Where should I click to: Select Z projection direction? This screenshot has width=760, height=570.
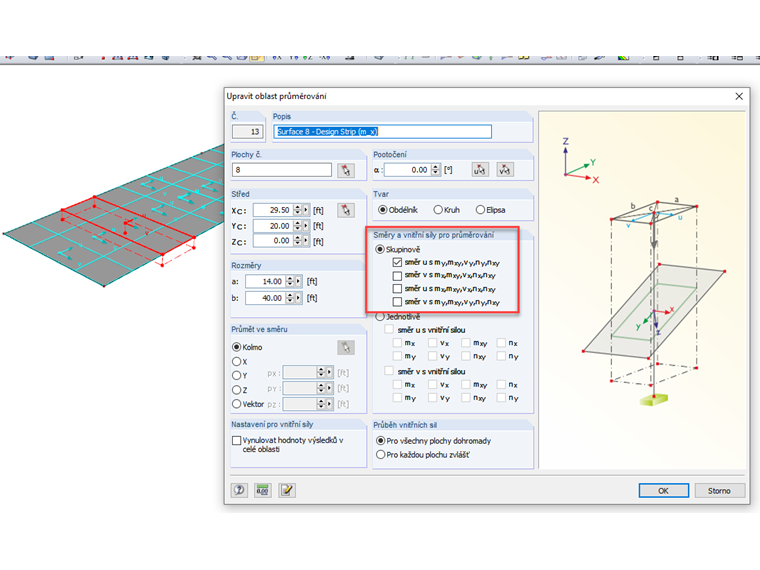tap(237, 390)
